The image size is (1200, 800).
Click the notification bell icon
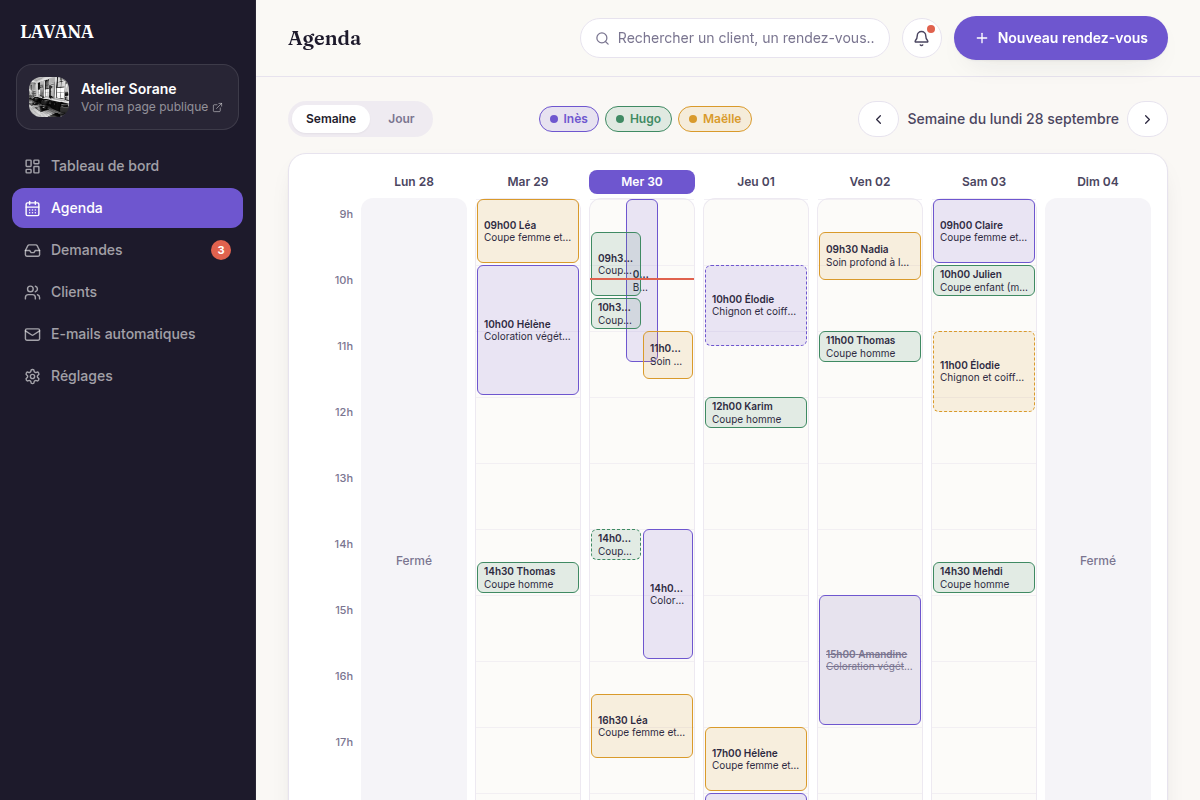921,38
